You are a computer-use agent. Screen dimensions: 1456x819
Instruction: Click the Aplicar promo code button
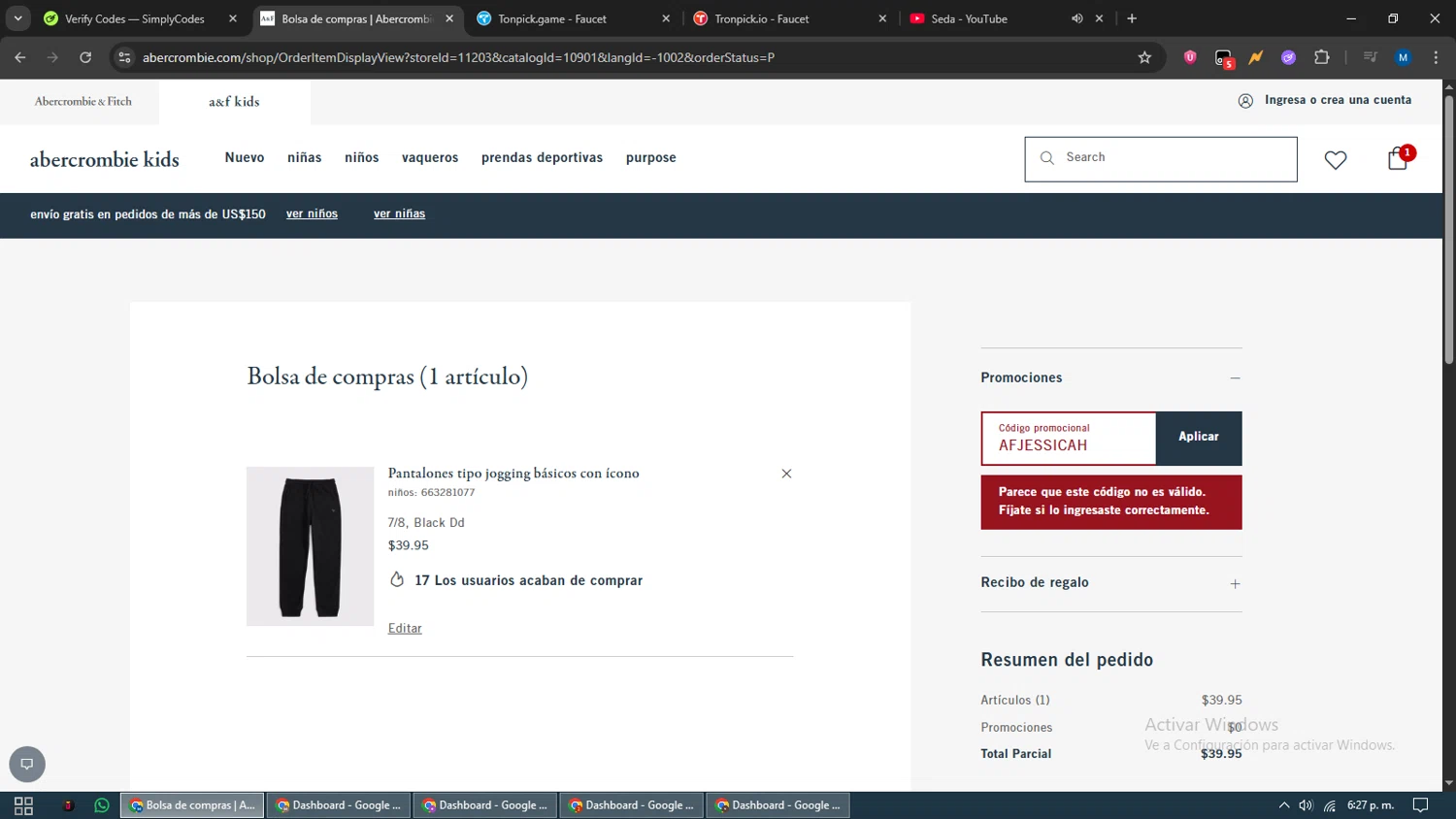click(x=1199, y=438)
